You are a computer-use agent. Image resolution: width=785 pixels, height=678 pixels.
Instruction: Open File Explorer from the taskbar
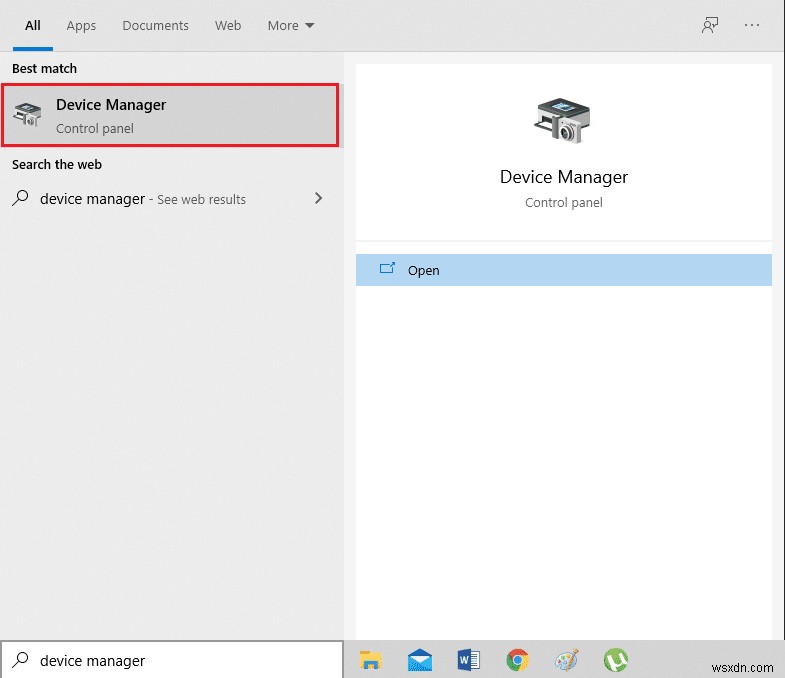370,660
